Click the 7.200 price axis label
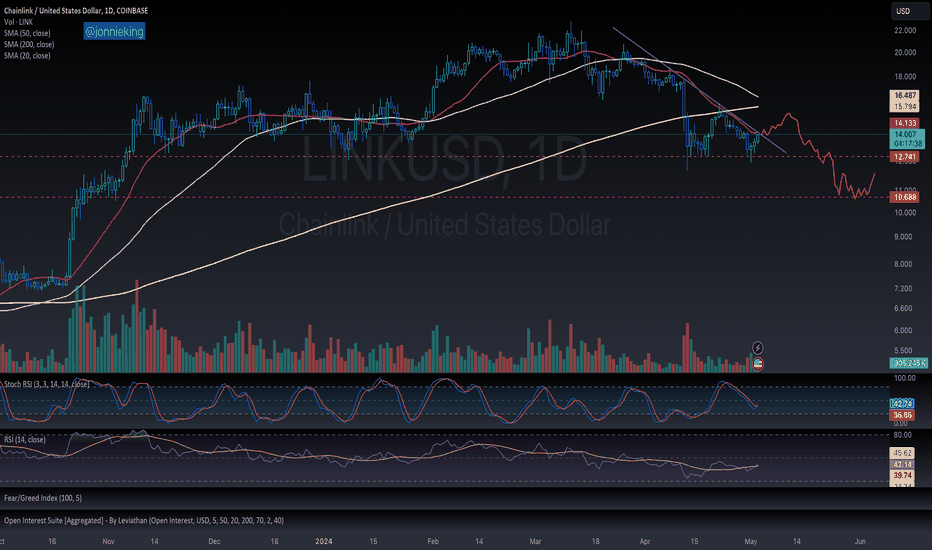The image size is (932, 550). 903,288
